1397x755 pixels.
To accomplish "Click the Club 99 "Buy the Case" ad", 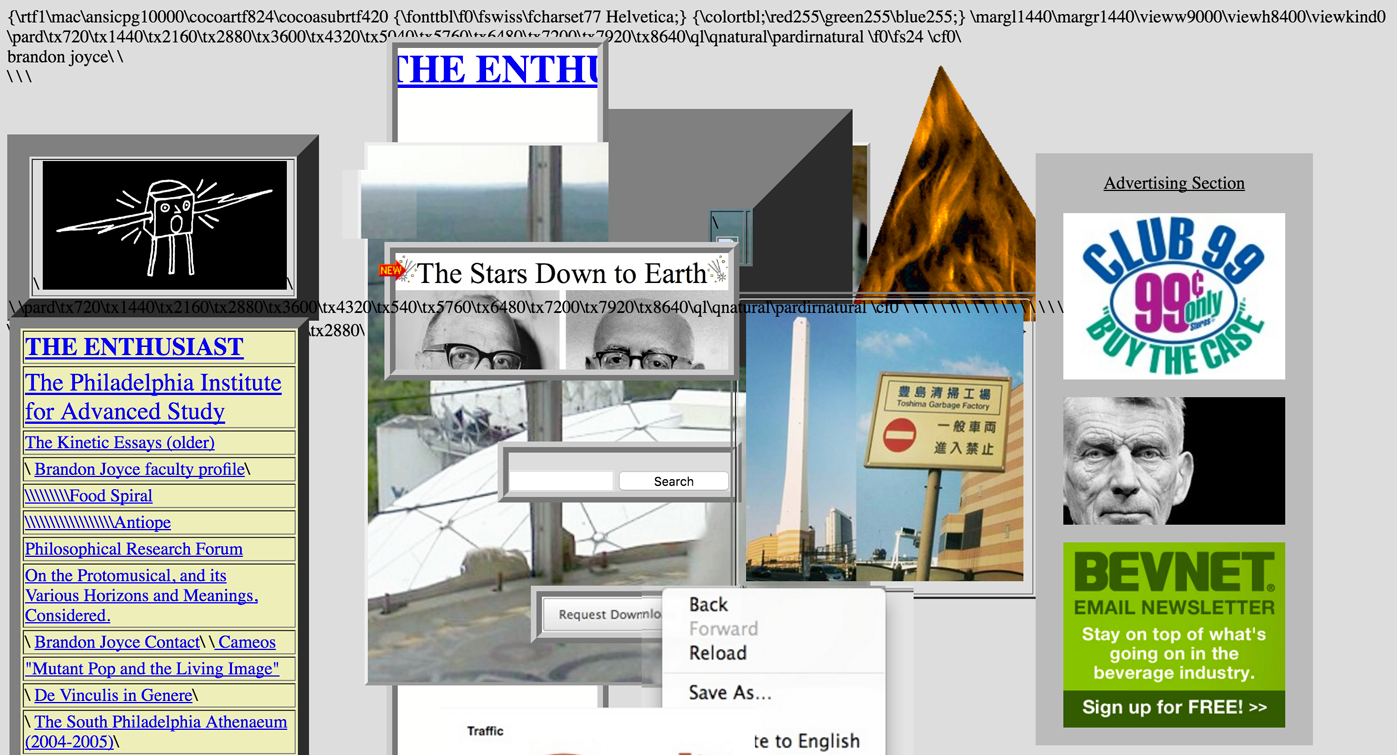I will point(1173,295).
